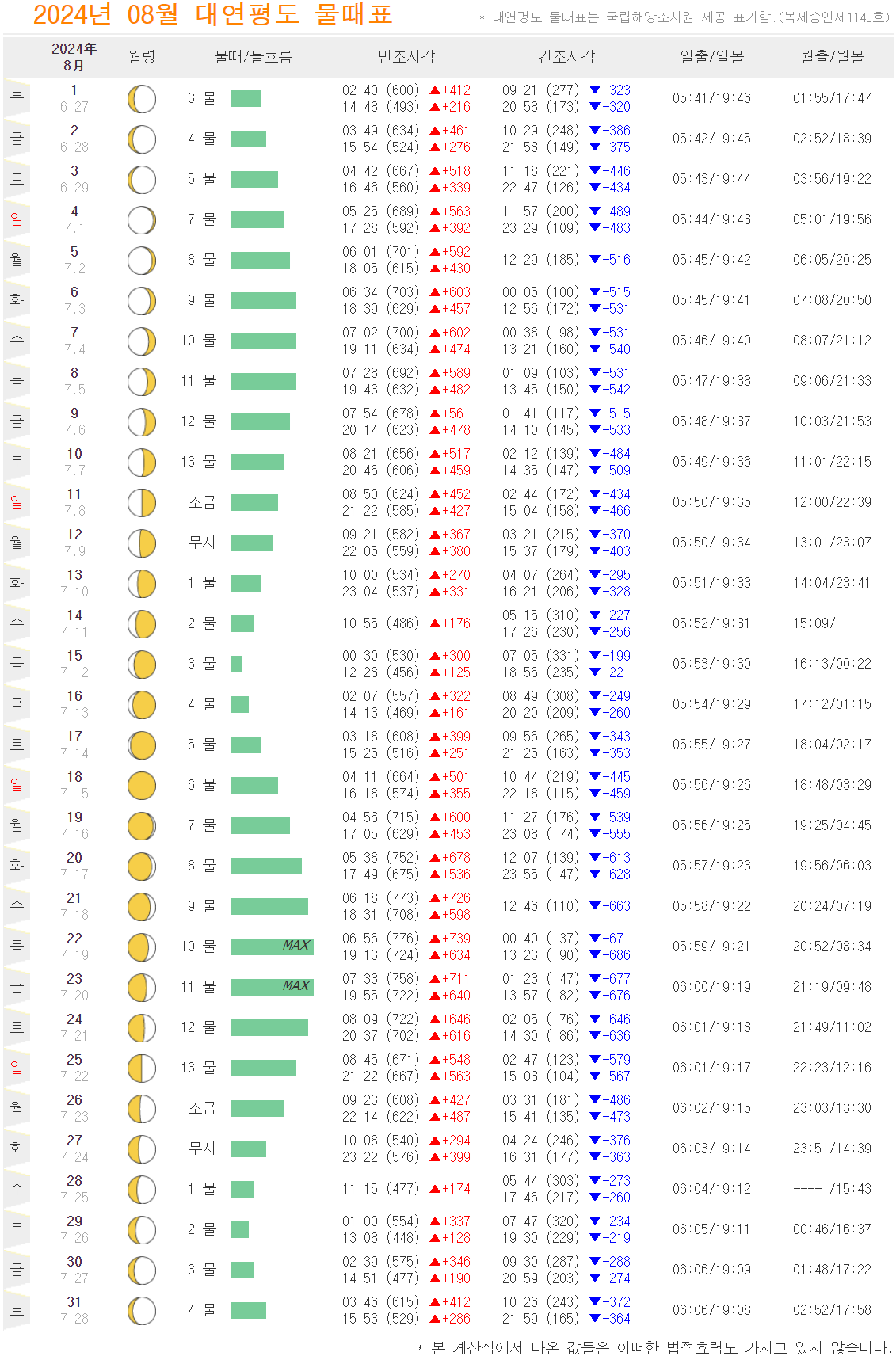
Task: Click the red Sunday badge for August 25
Action: (17, 1069)
